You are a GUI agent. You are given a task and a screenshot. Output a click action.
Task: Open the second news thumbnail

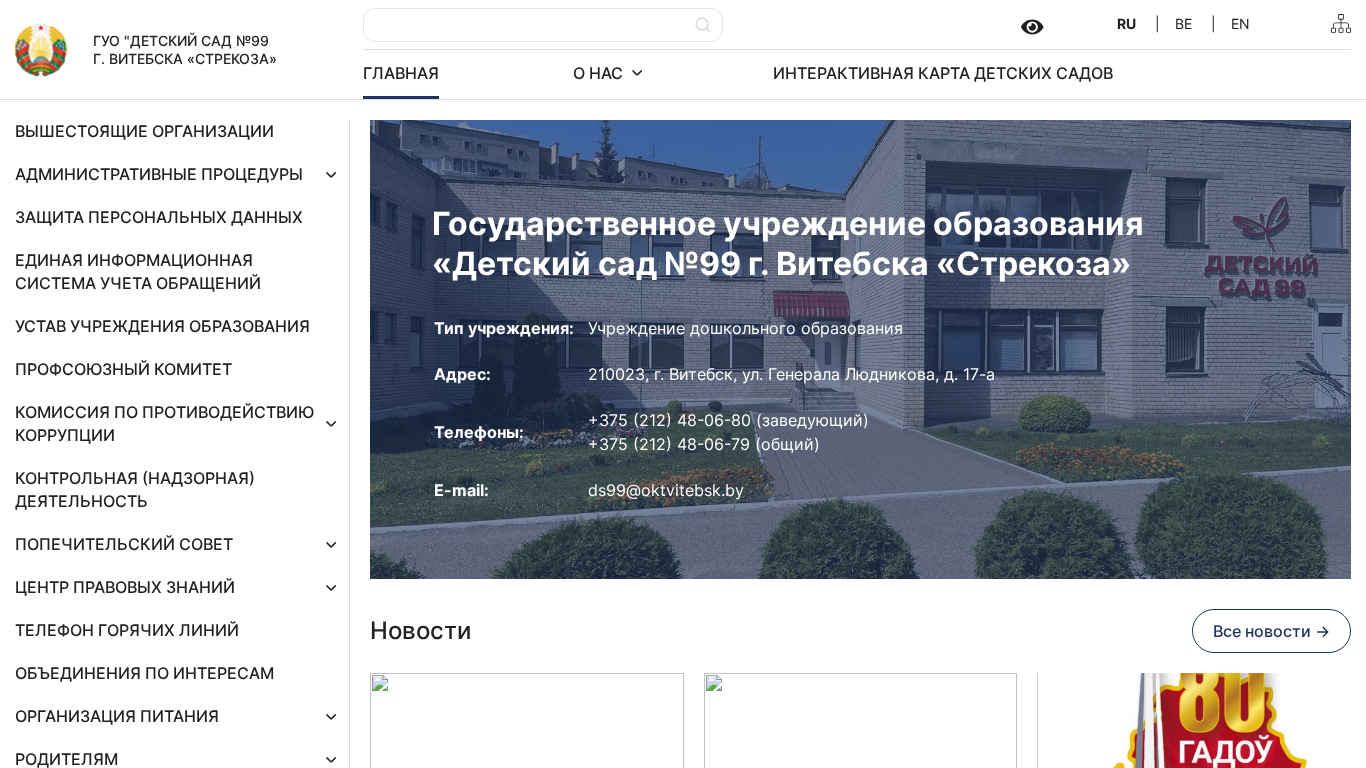[x=860, y=720]
